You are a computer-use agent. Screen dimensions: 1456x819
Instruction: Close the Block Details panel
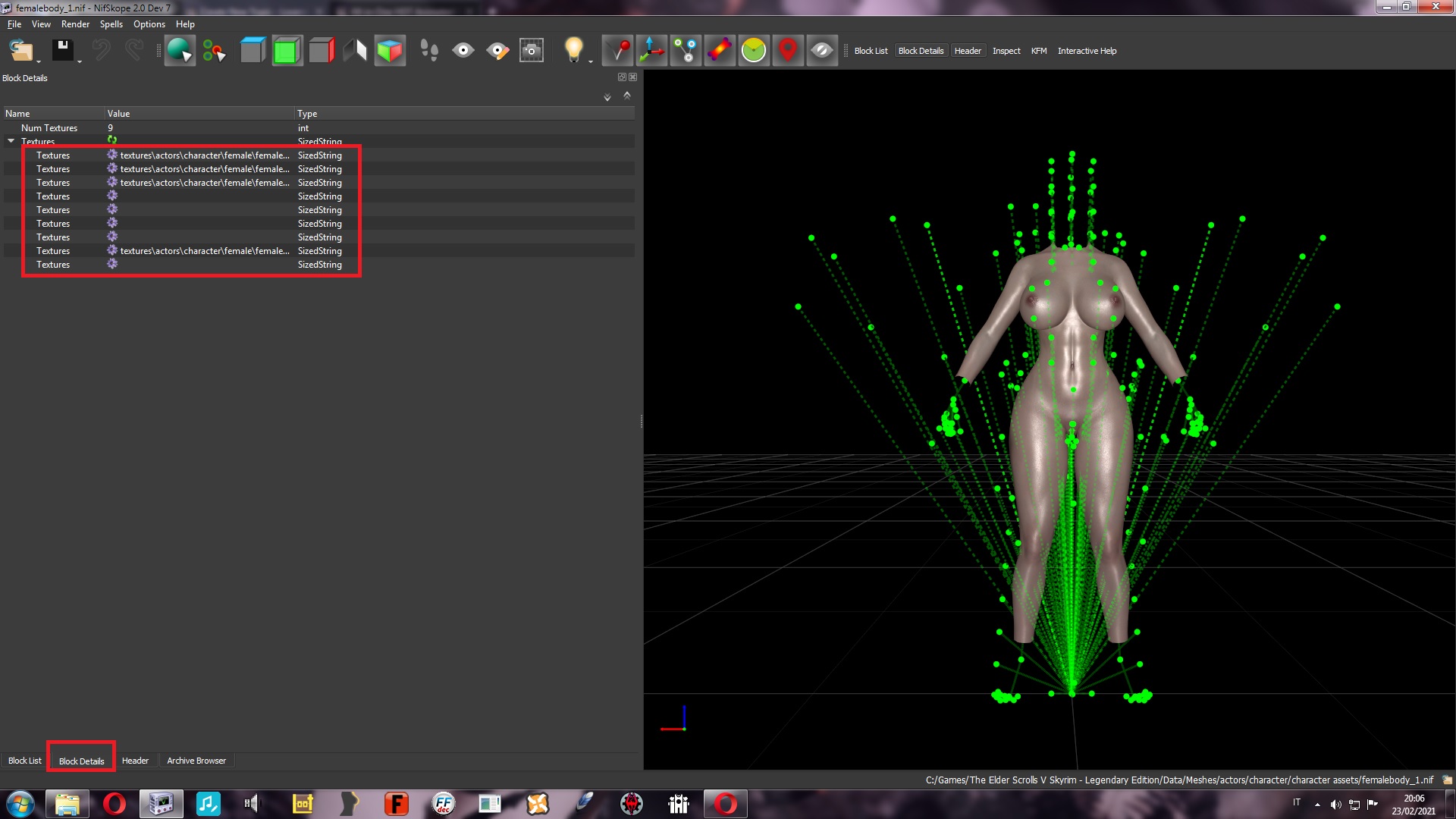(633, 77)
